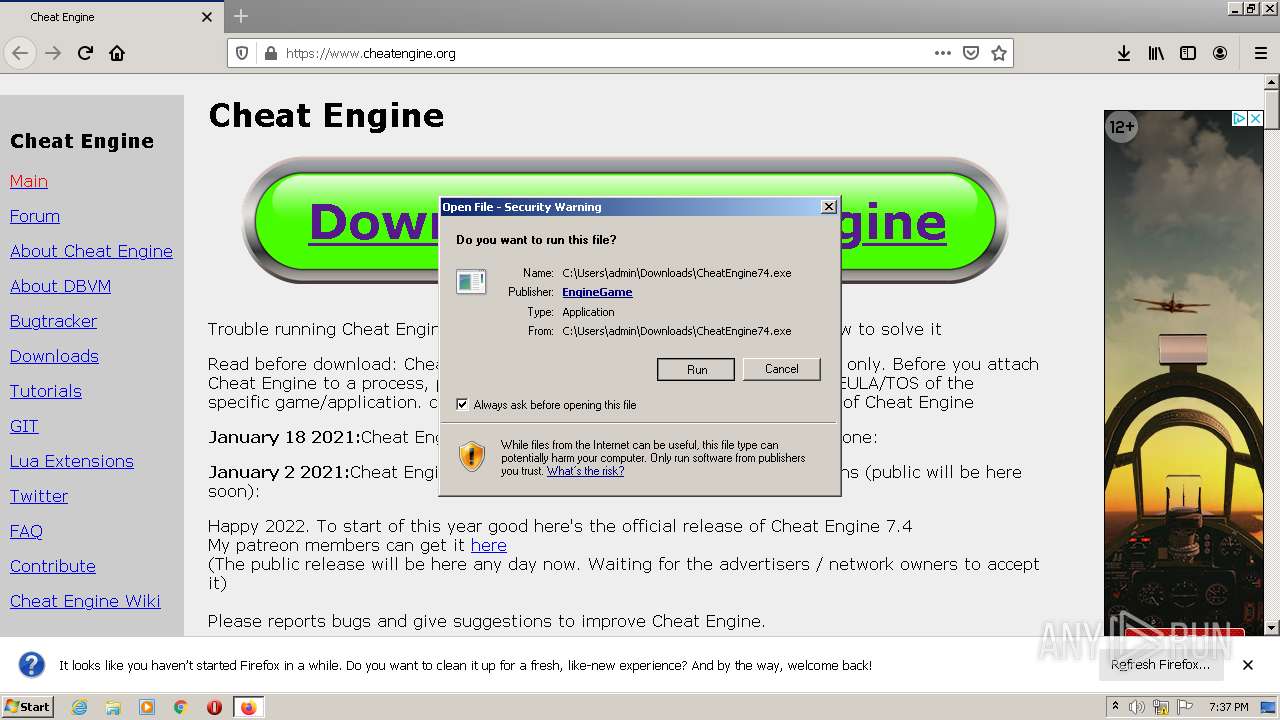
Task: Show tracking protection shield info
Action: [241, 53]
